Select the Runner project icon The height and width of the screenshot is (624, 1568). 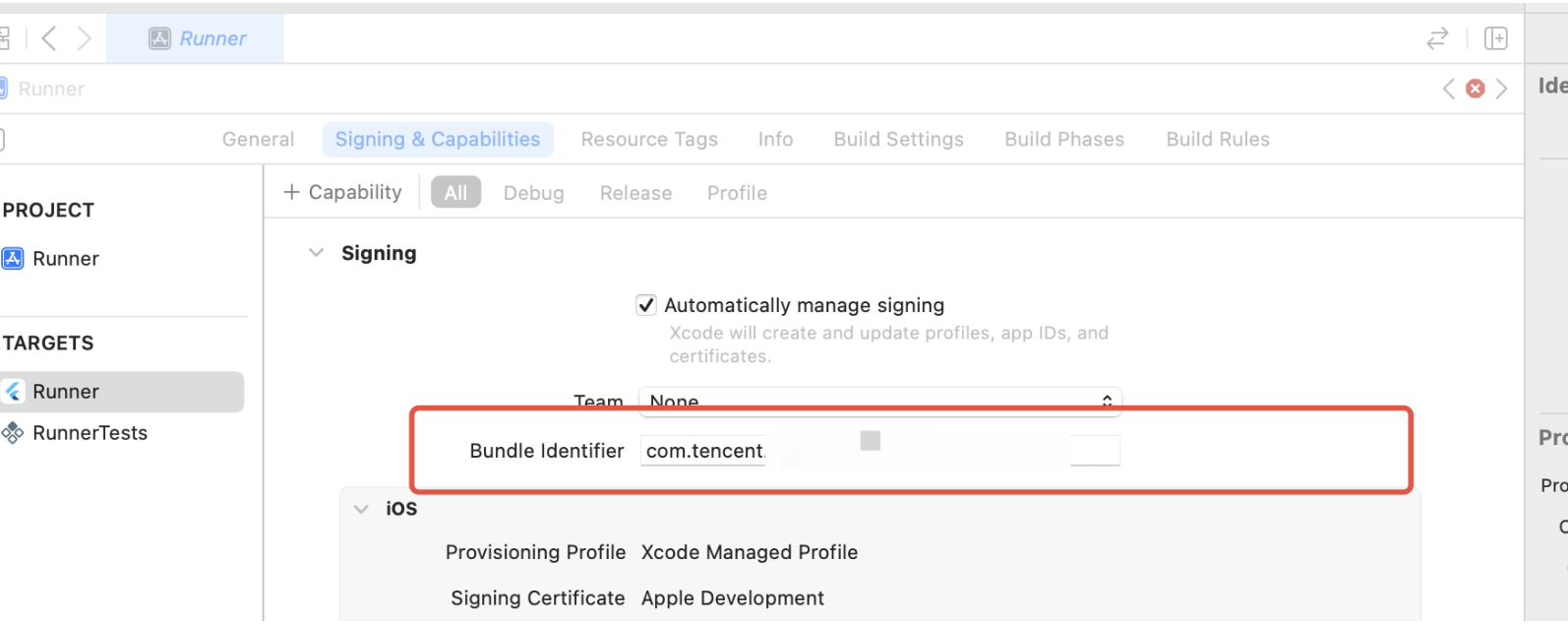click(13, 259)
